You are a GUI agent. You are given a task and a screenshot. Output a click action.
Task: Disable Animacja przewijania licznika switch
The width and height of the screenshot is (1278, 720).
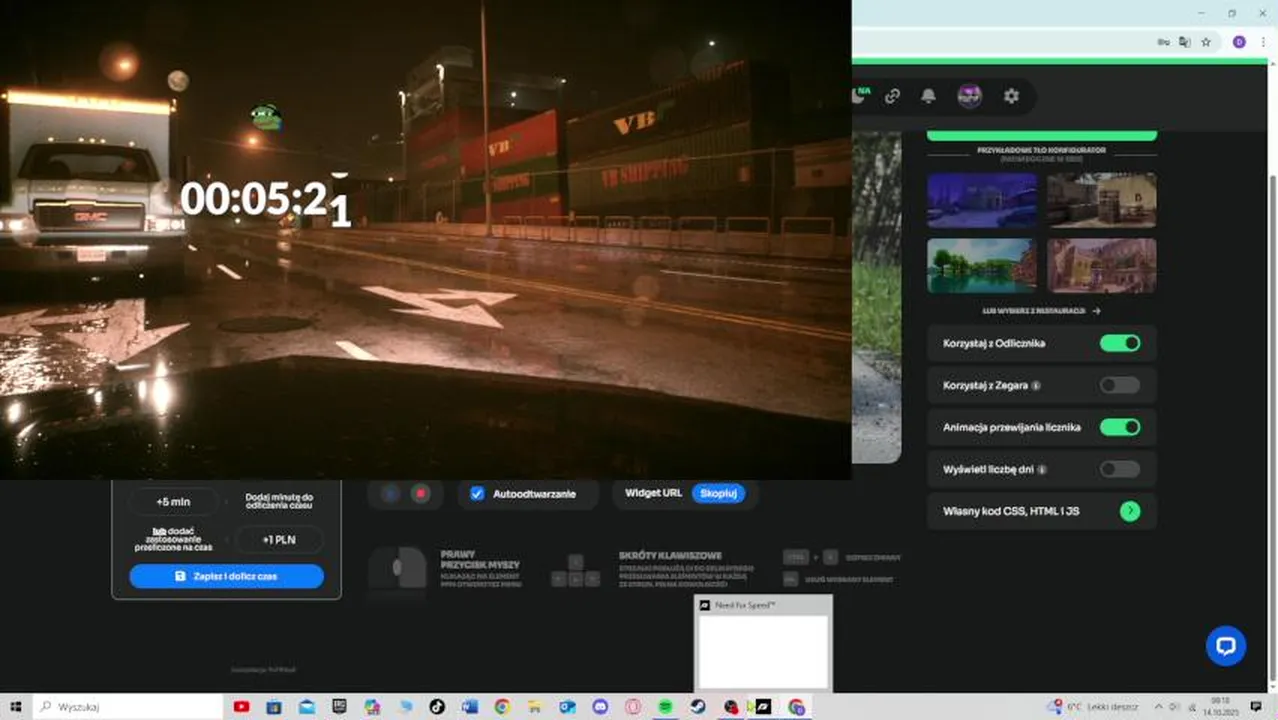tap(1119, 427)
